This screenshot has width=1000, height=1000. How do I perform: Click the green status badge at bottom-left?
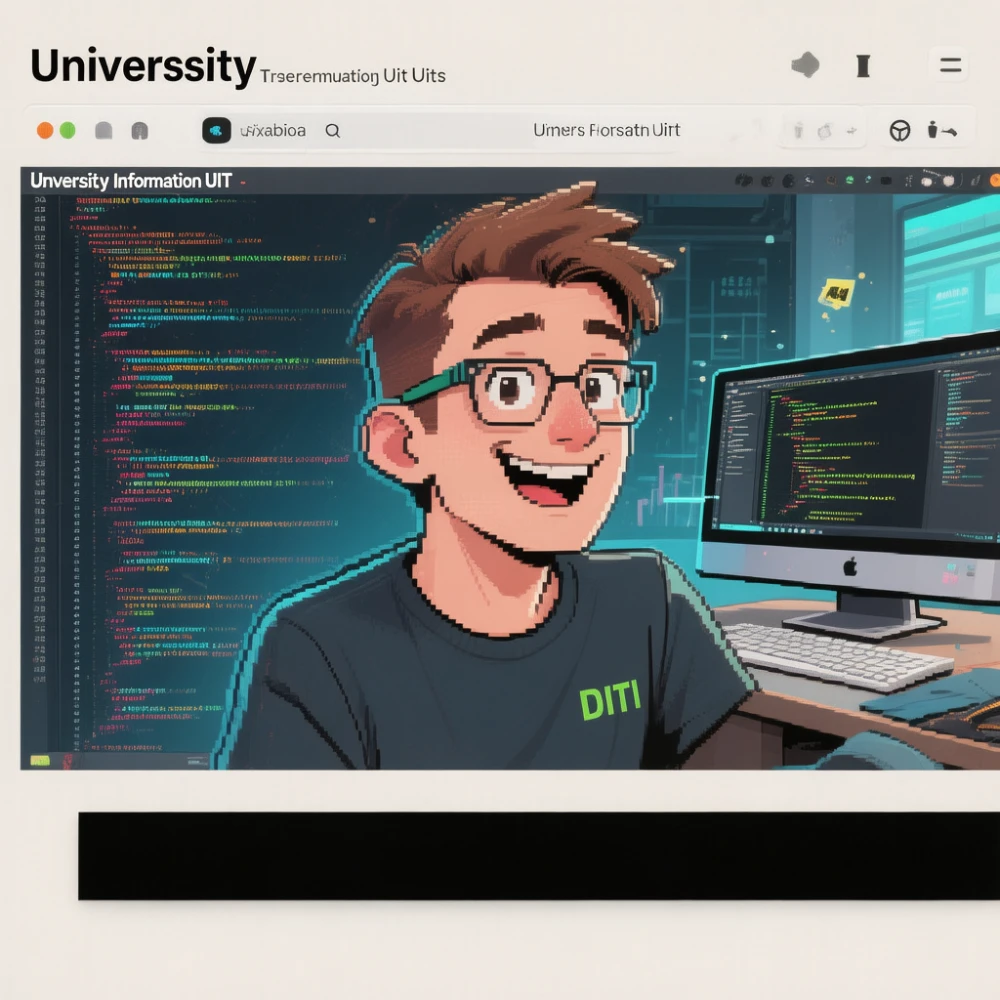coord(40,761)
